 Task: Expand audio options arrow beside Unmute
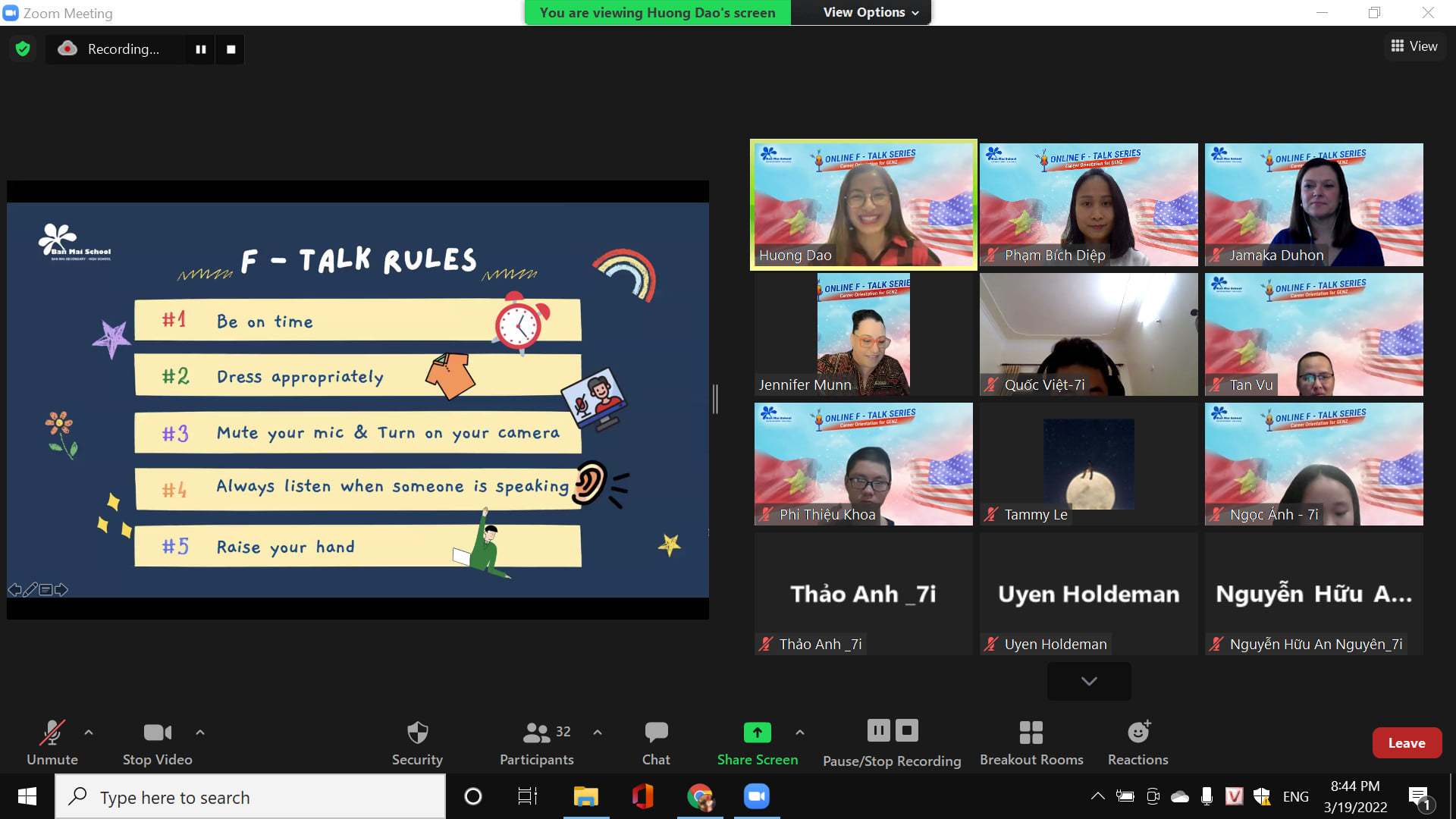[x=89, y=733]
